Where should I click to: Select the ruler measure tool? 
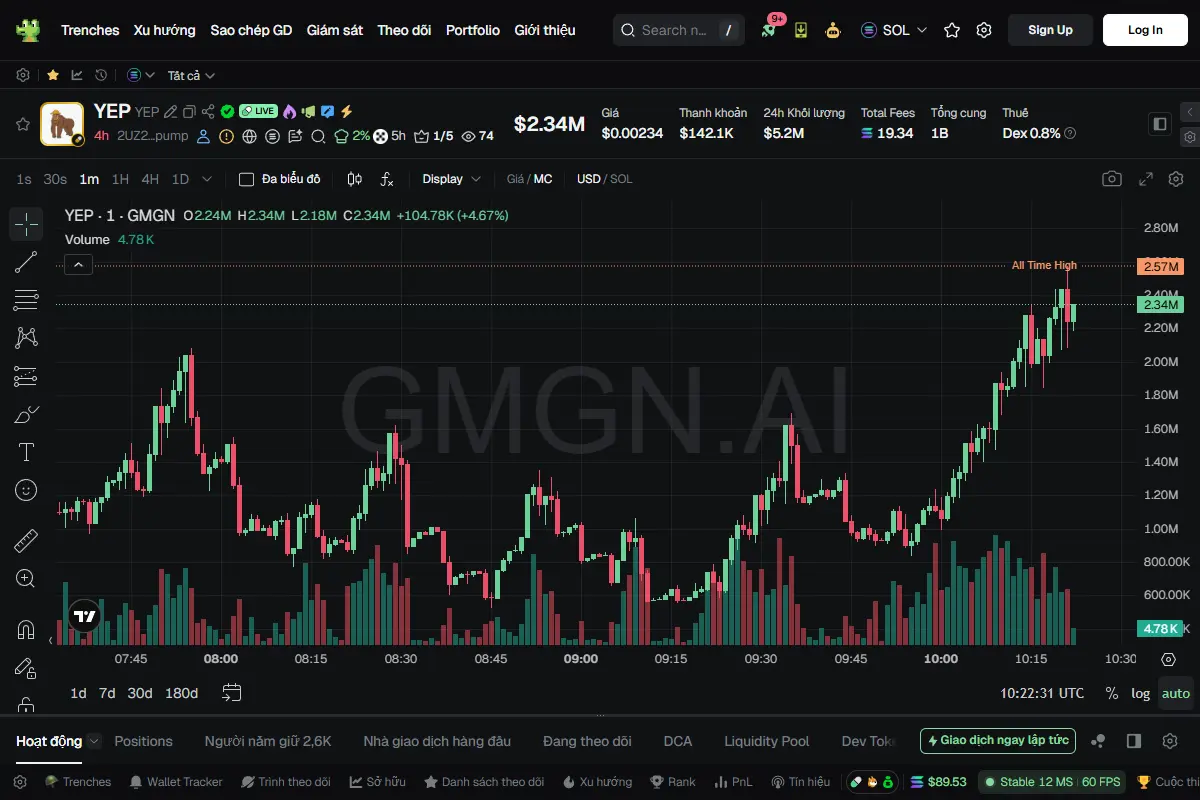[26, 541]
